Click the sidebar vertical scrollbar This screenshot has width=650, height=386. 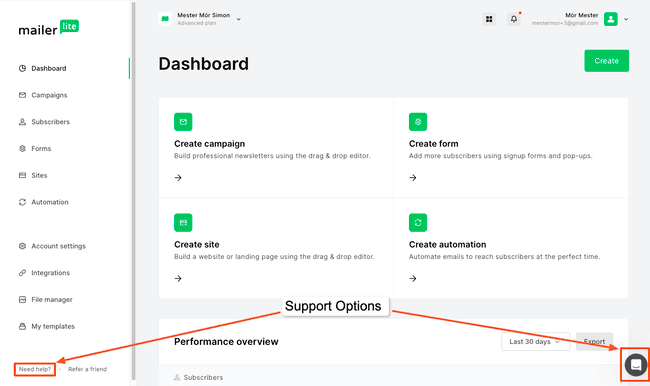[x=133, y=191]
